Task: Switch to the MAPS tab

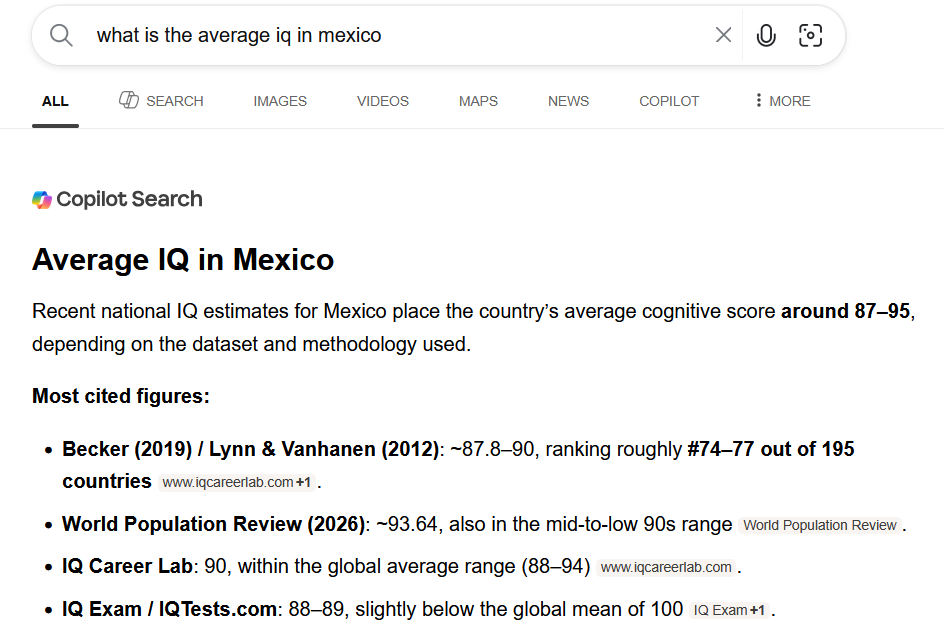Action: pos(478,101)
